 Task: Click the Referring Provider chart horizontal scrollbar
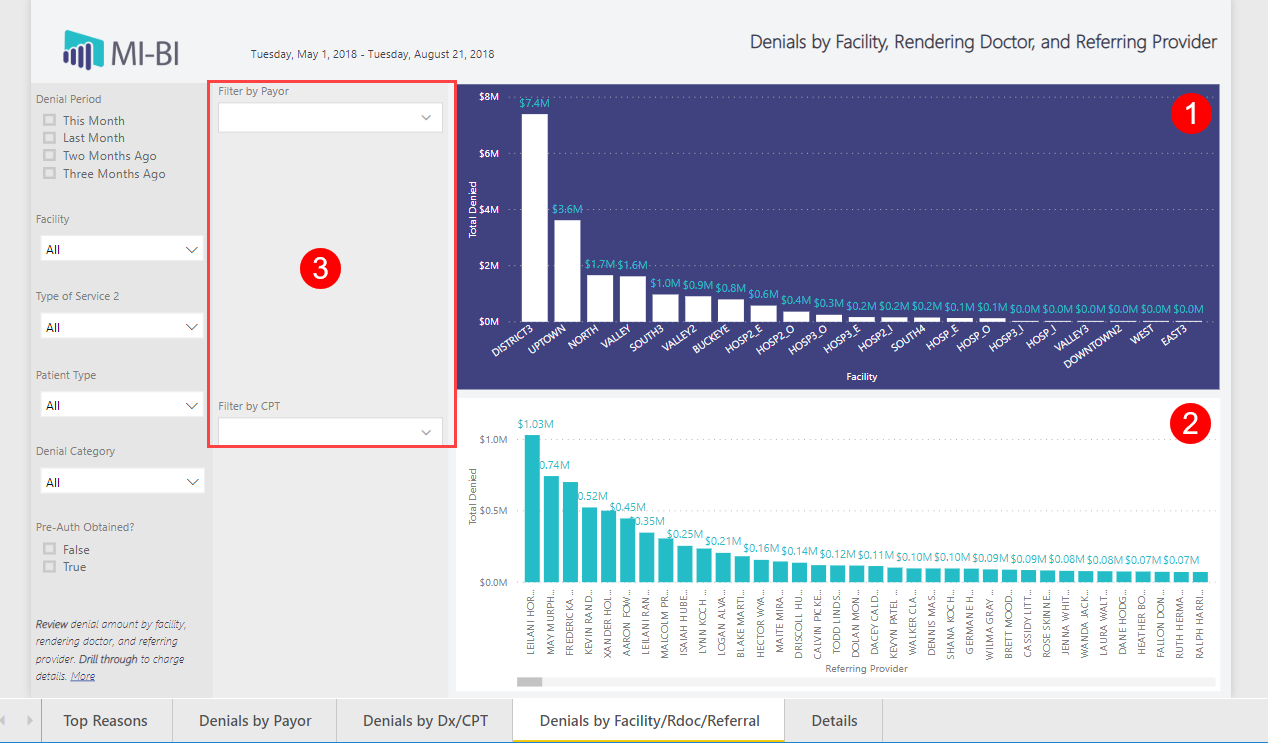pyautogui.click(x=529, y=682)
